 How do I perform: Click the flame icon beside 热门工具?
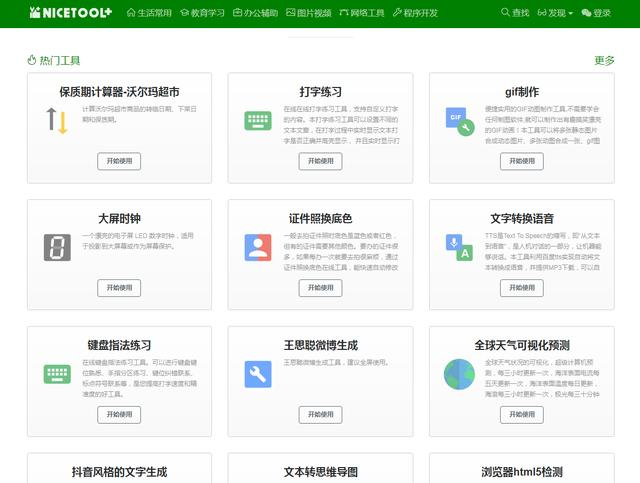tap(32, 60)
